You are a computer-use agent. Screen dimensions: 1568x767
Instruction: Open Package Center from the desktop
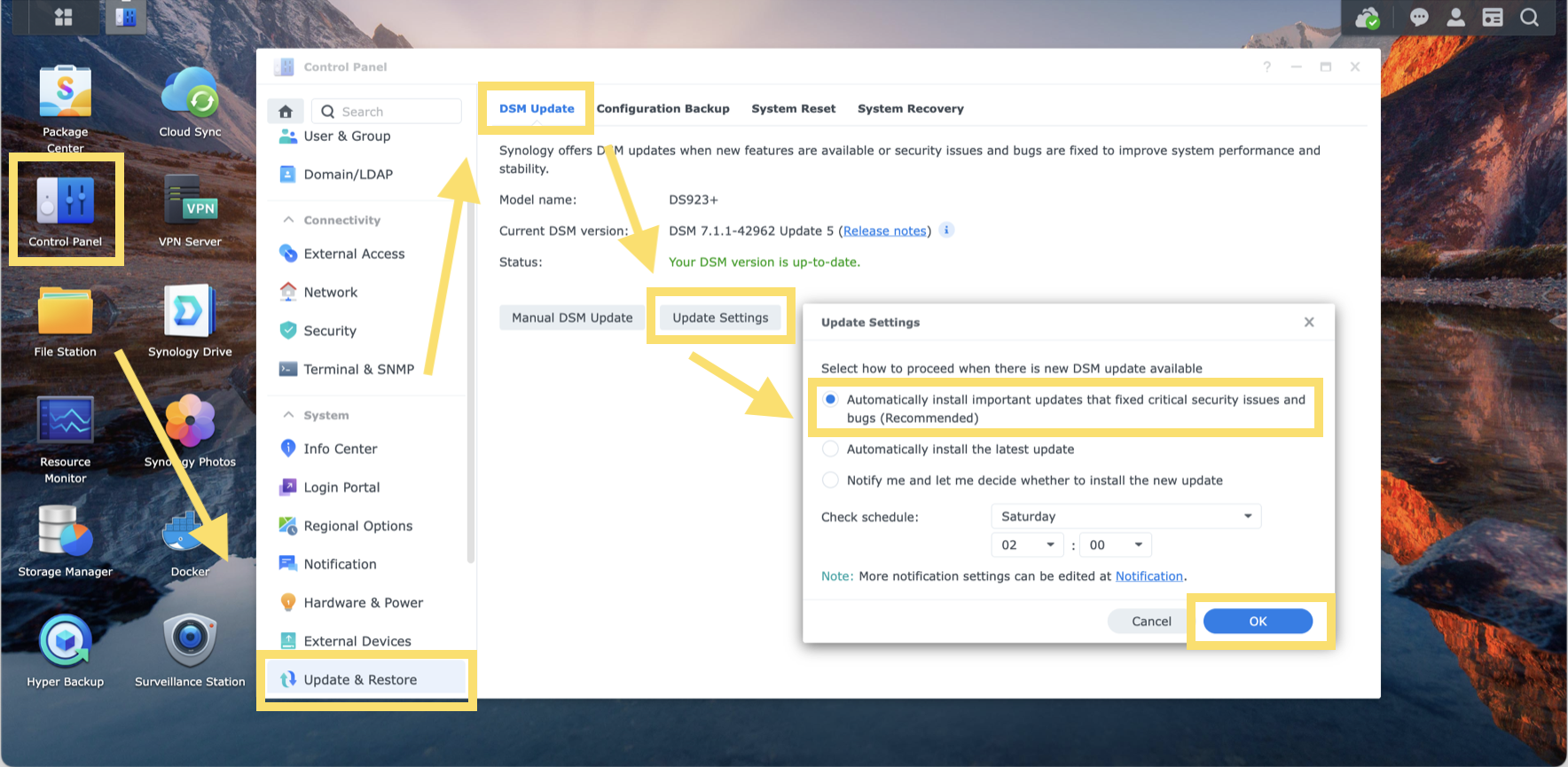pos(66,93)
